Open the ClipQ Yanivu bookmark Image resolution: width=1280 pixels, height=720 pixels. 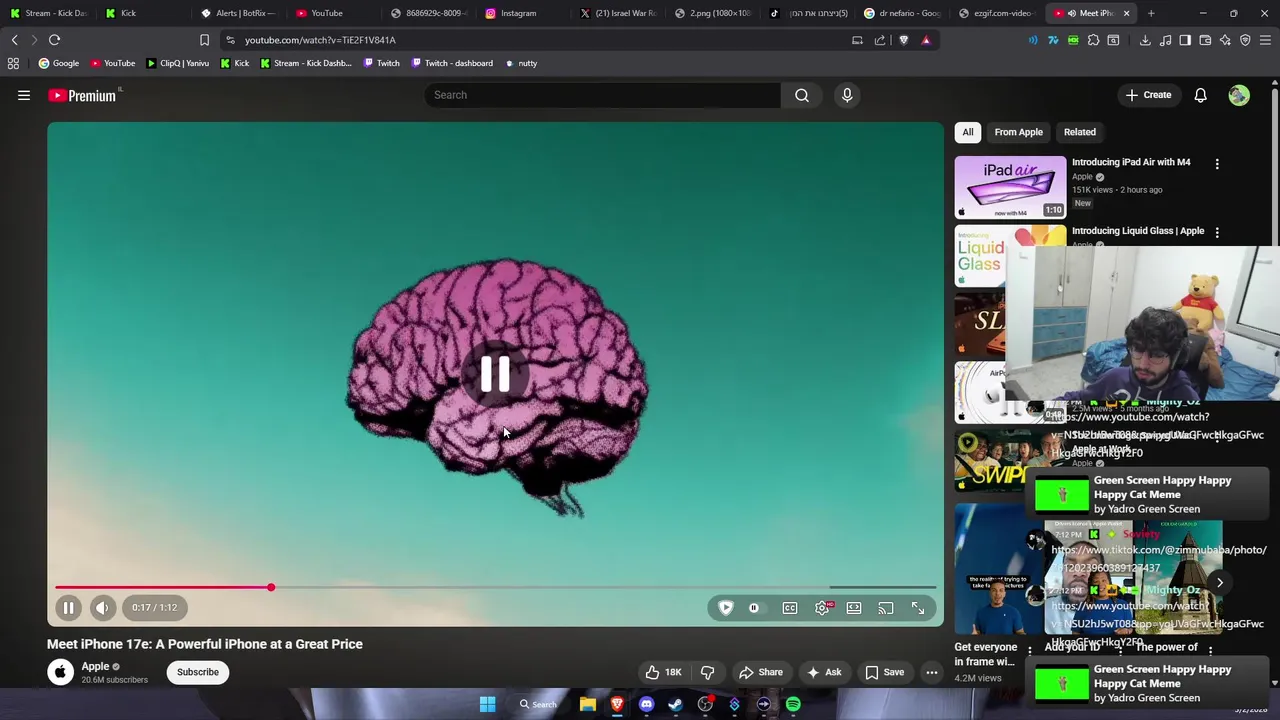[177, 63]
